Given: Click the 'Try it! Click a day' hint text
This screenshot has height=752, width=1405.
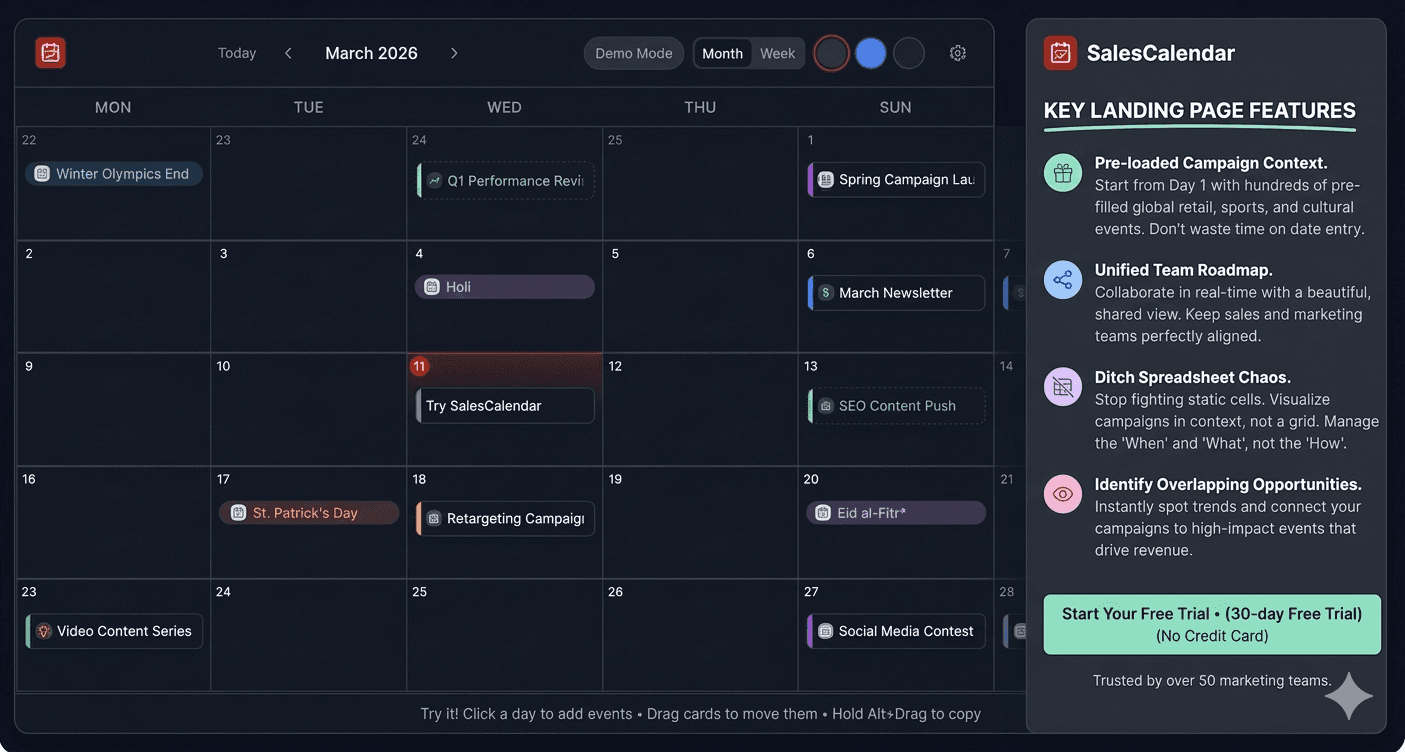Looking at the screenshot, I should pos(701,714).
